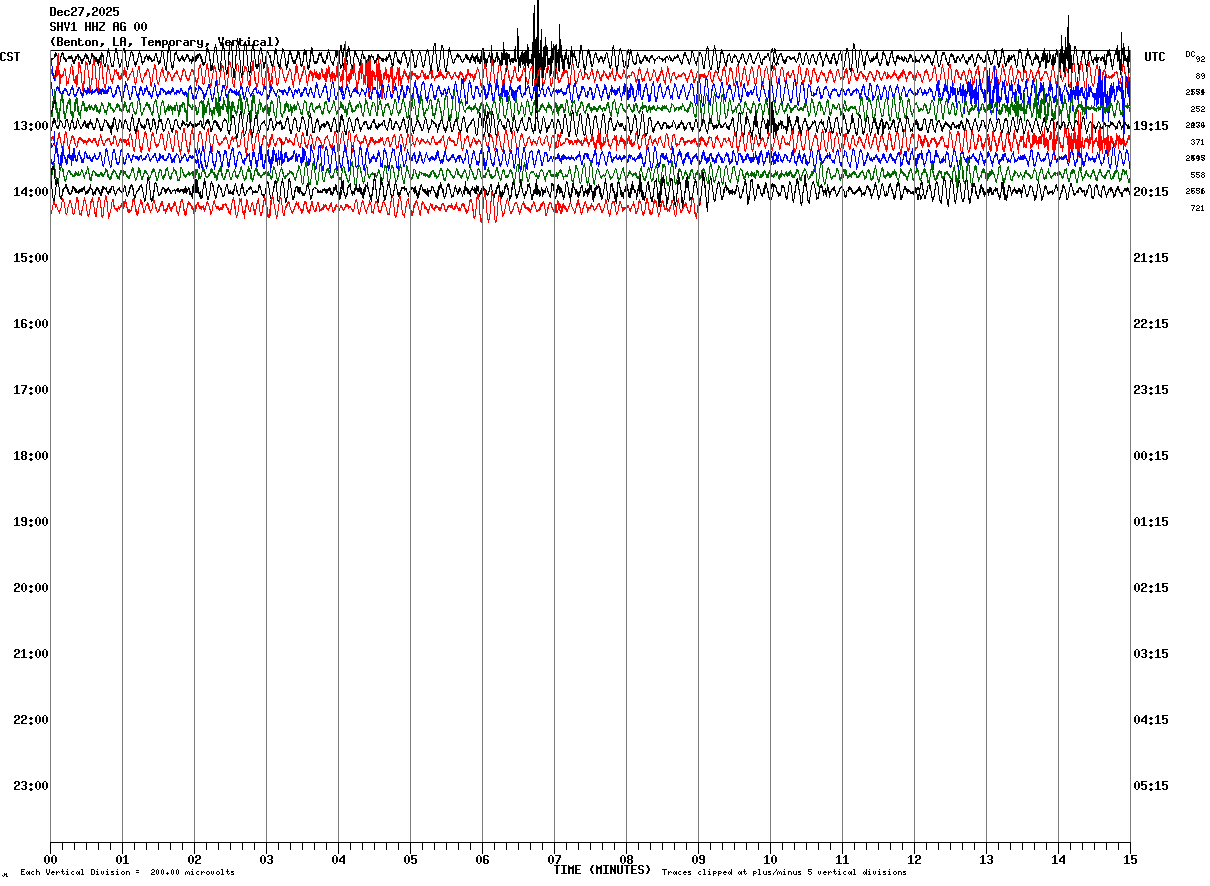Click minute tick label 03 on time axis
This screenshot has width=1210, height=886.
[266, 860]
